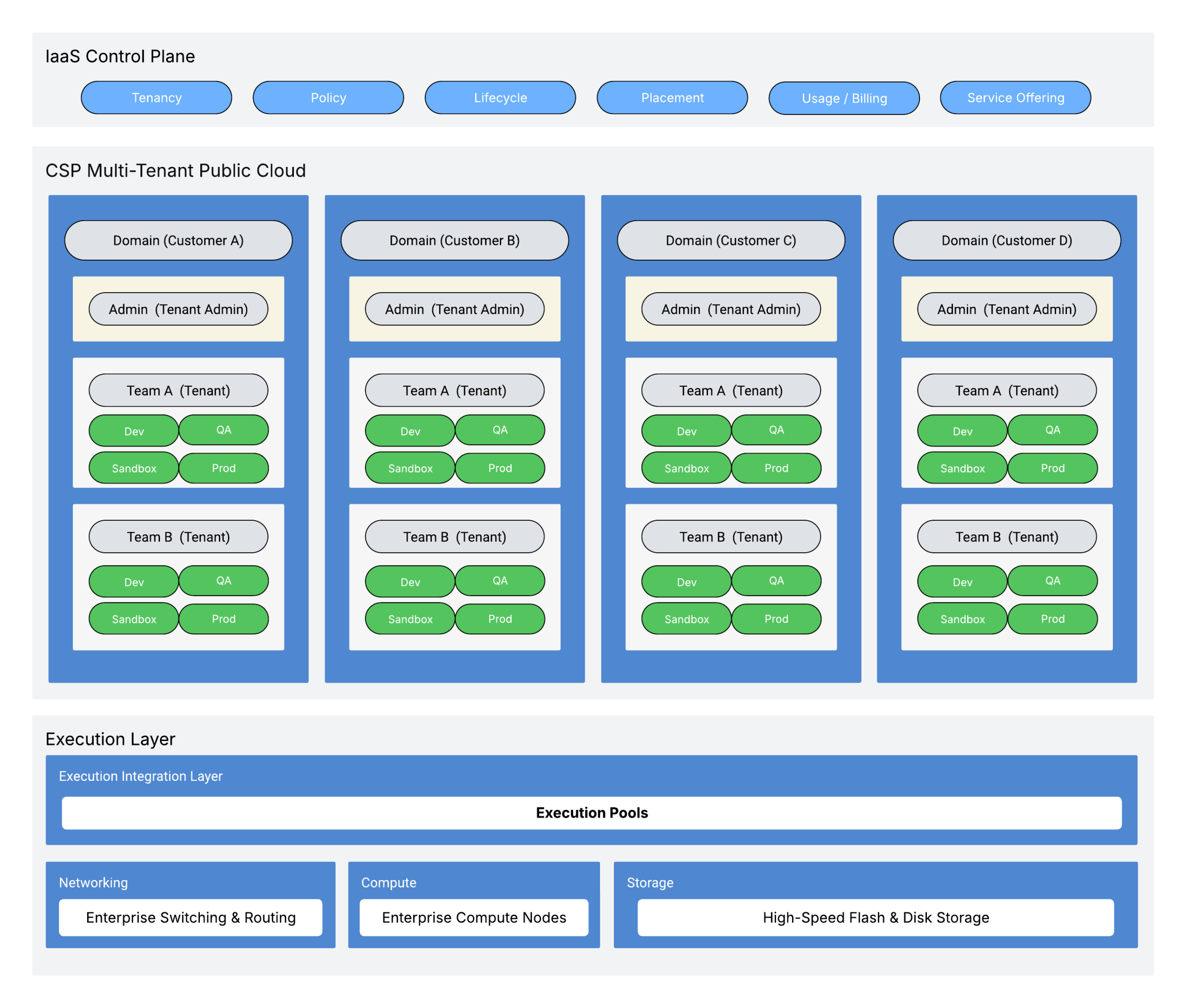Click Team B (Tenant) in Customer A

tap(179, 536)
